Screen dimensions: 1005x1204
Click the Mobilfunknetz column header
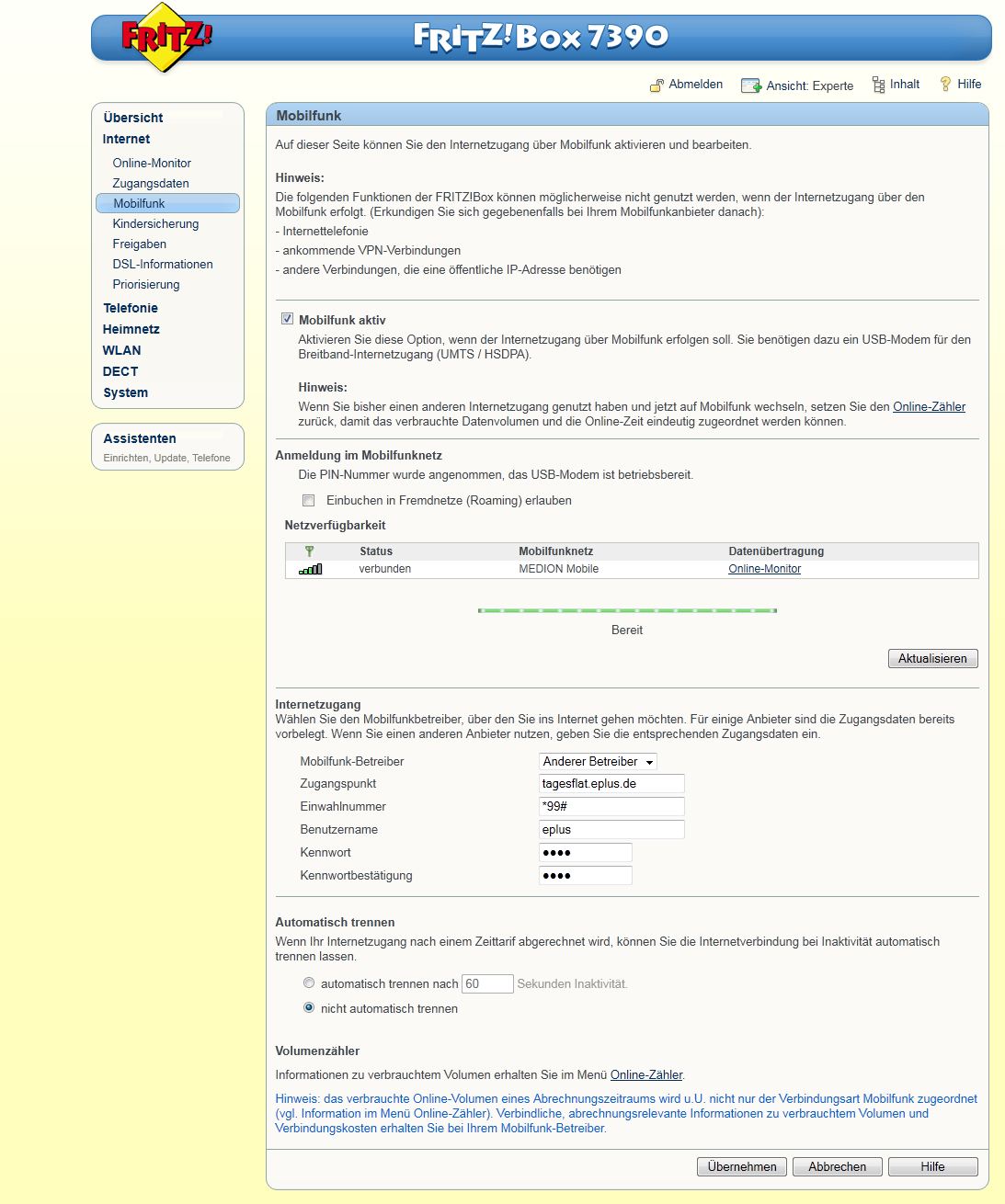point(555,551)
